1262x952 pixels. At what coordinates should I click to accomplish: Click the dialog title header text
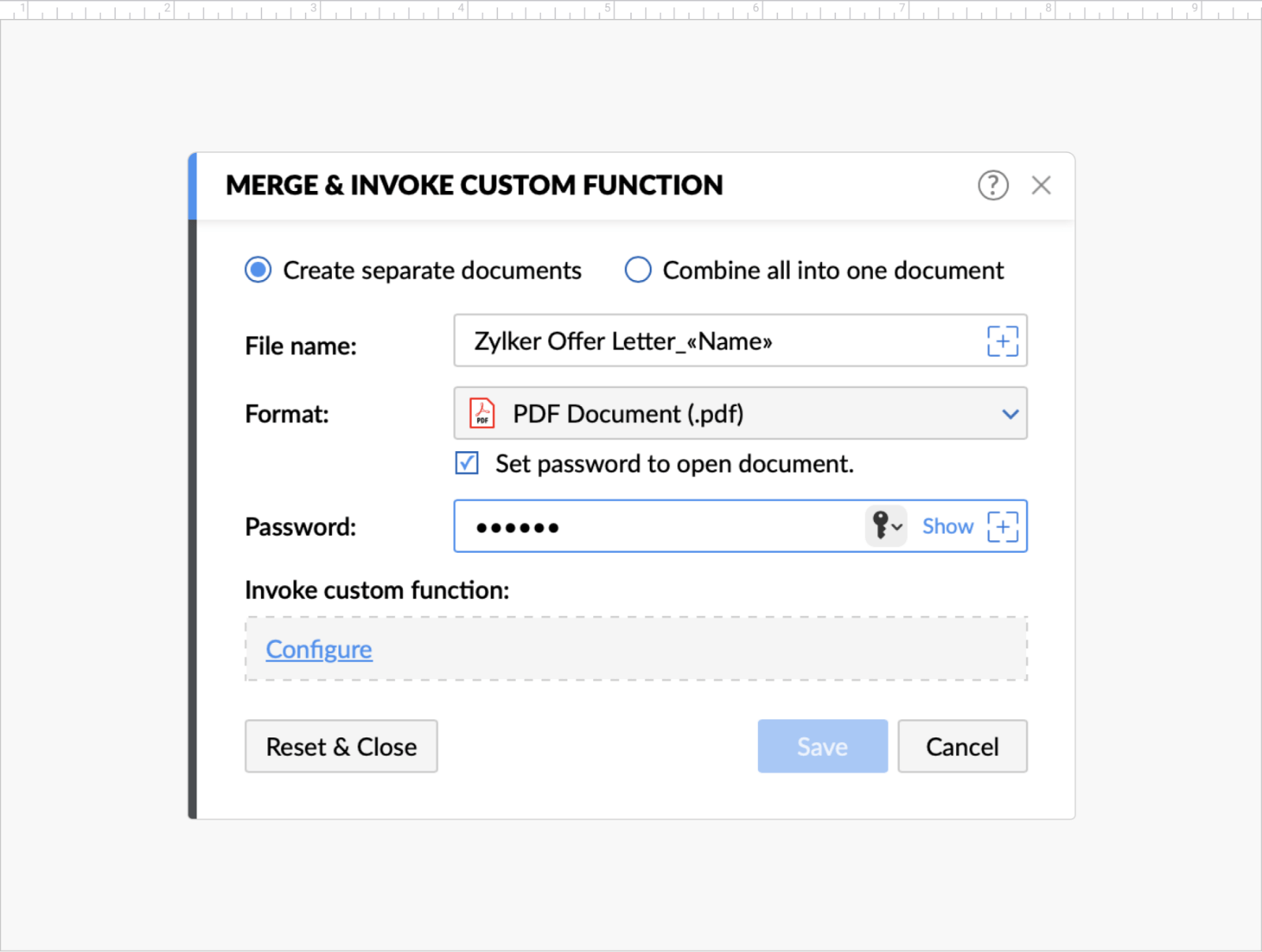474,185
